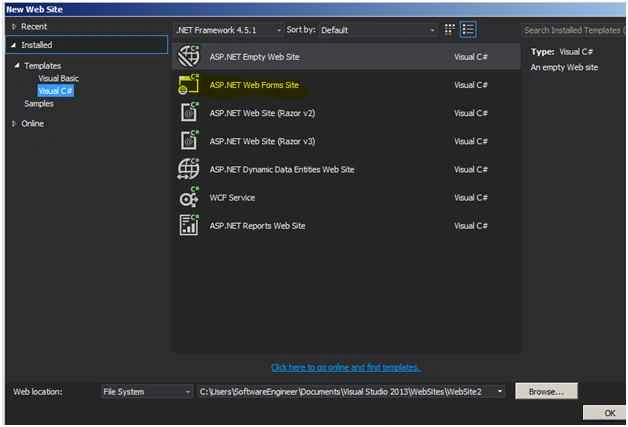The height and width of the screenshot is (427, 628).
Task: Select ASP.NET Dynamic Data Entities Web Site
Action: click(347, 169)
